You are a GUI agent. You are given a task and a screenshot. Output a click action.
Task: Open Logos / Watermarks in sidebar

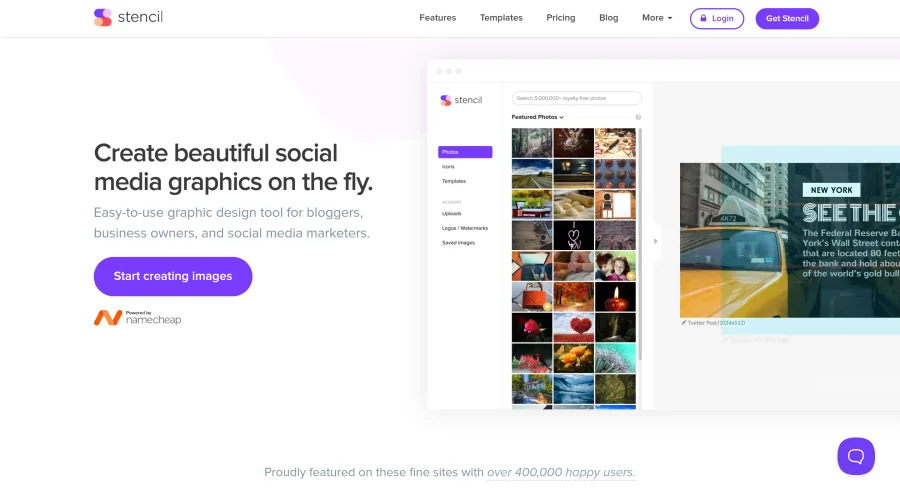tap(465, 228)
